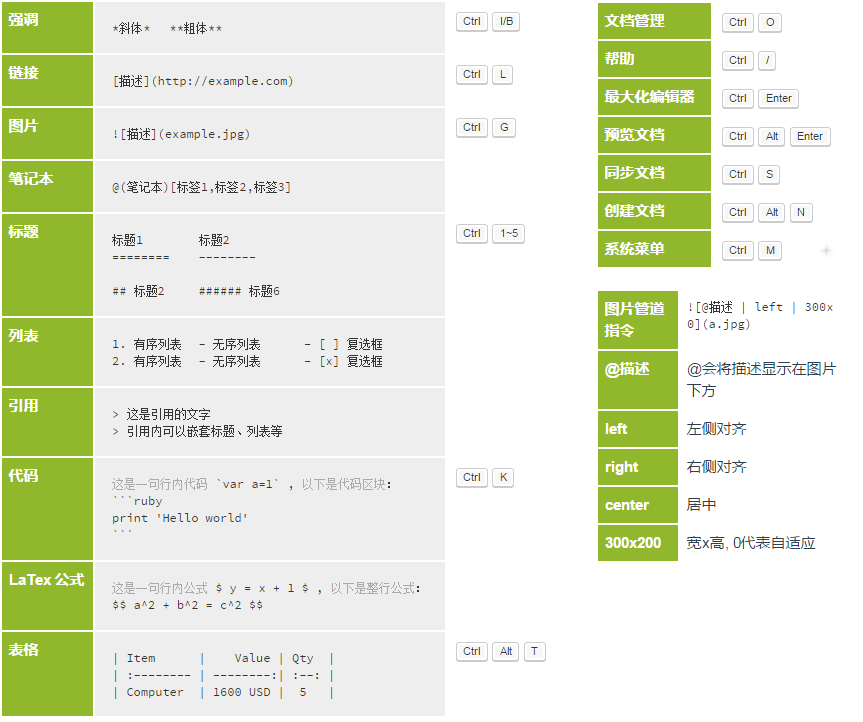Click the I/B shortcut keycap
The height and width of the screenshot is (722, 863).
click(505, 21)
